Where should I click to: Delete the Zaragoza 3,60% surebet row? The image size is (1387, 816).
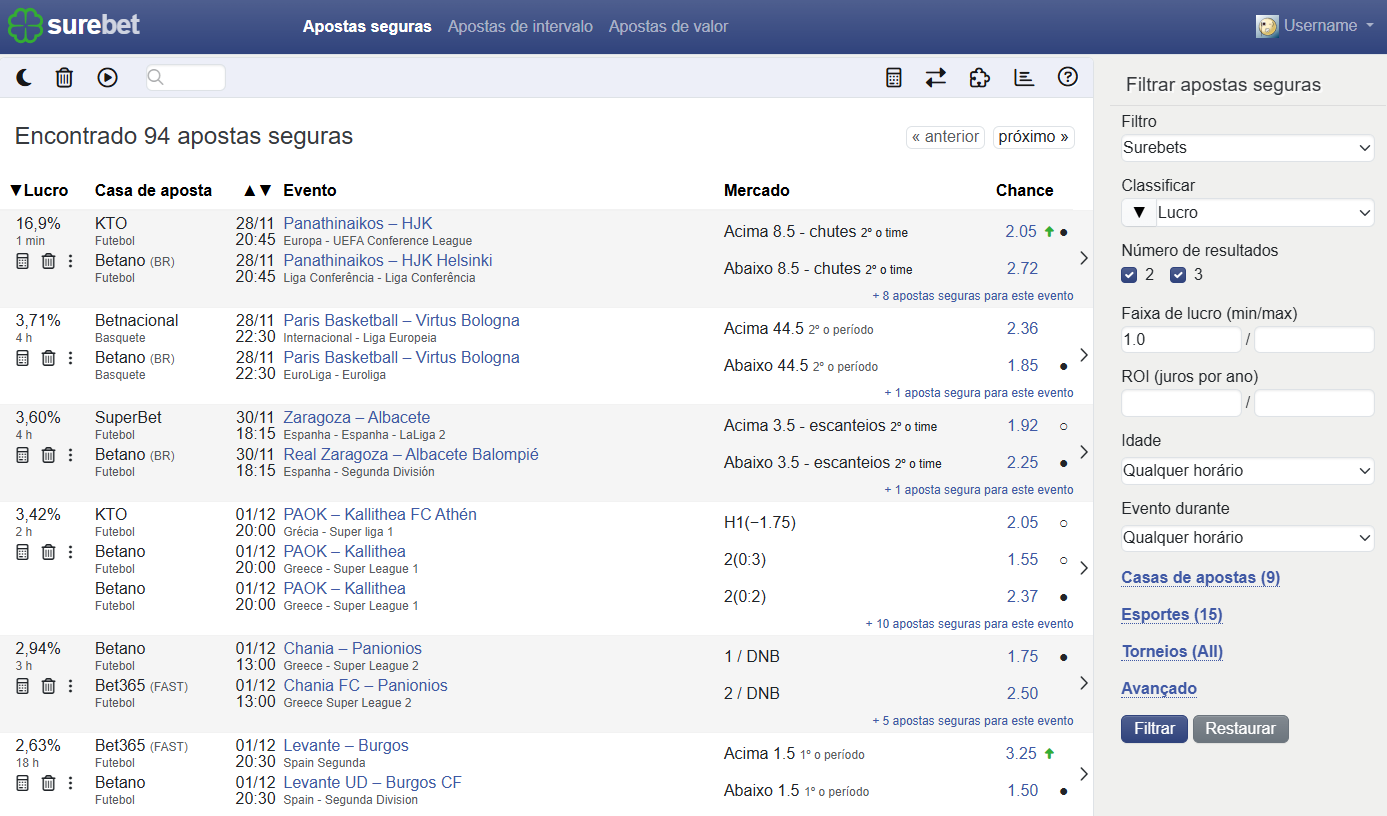pyautogui.click(x=48, y=455)
